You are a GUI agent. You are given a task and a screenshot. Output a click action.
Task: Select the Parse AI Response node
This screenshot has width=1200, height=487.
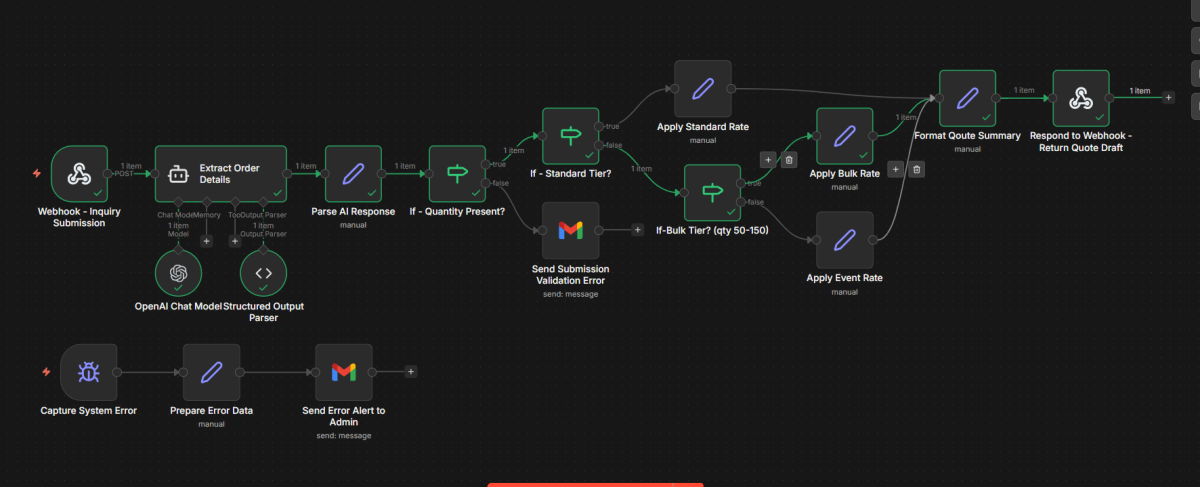[x=353, y=174]
